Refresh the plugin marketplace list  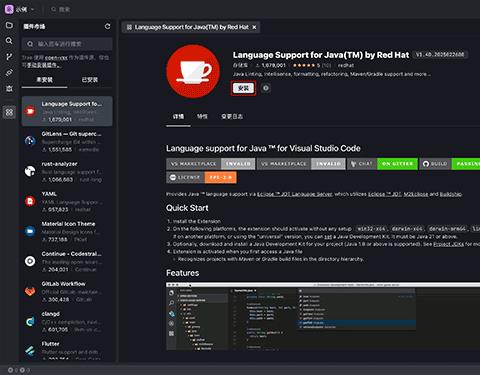(107, 26)
